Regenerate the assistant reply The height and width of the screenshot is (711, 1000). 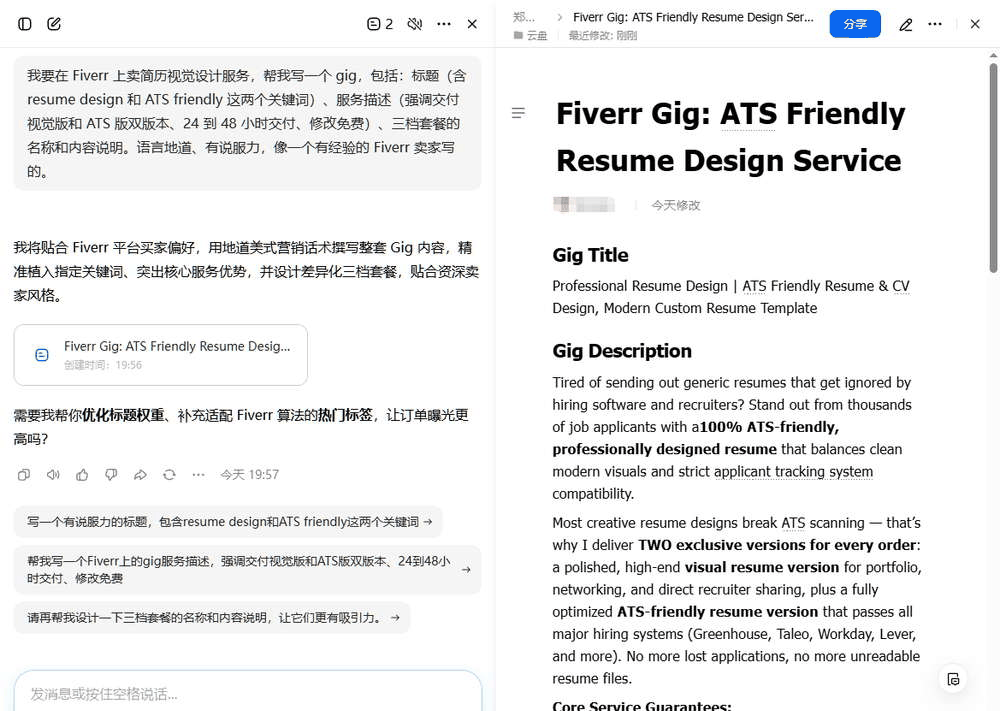click(x=169, y=474)
